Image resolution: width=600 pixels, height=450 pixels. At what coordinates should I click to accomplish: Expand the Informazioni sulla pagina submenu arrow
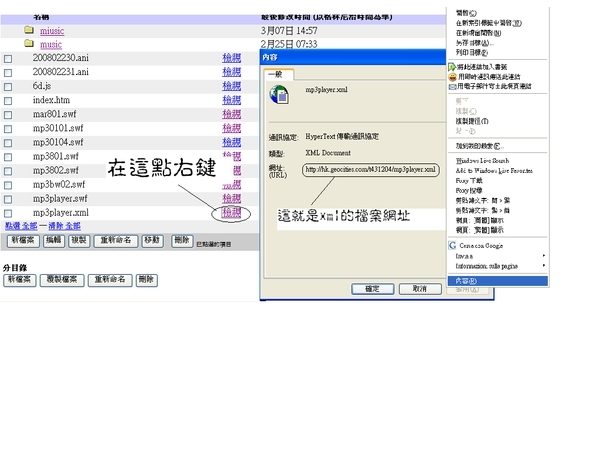(543, 266)
